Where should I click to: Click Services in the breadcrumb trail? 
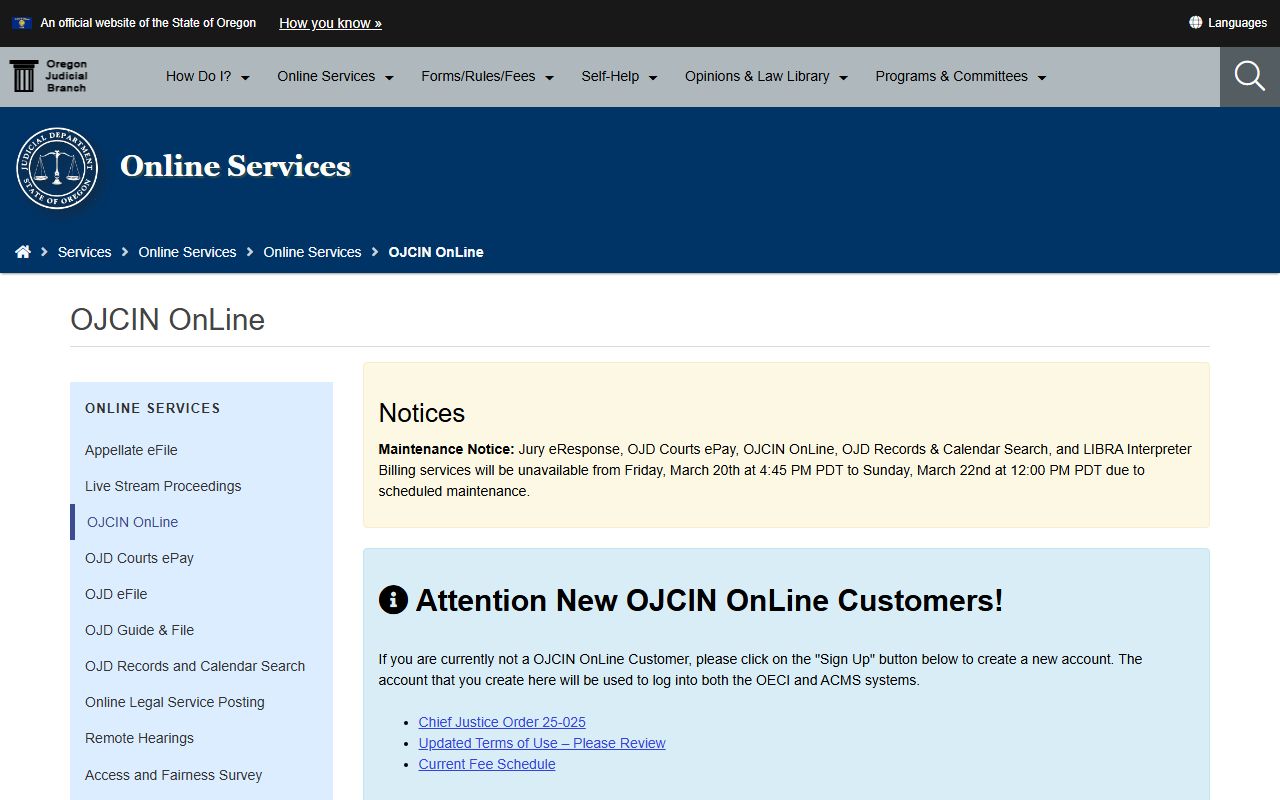[x=84, y=252]
